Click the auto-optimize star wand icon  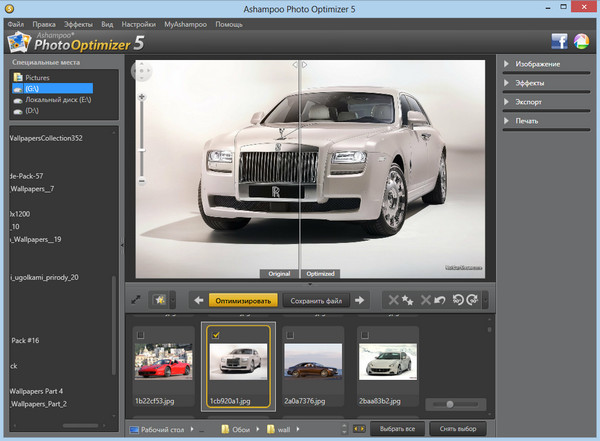point(160,300)
